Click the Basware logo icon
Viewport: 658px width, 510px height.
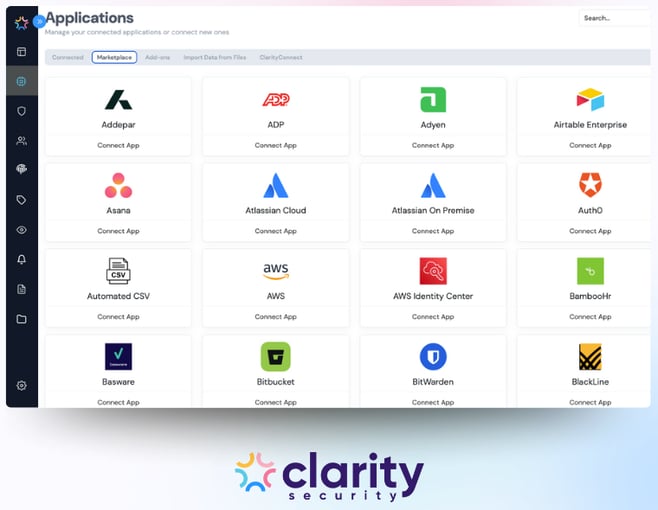click(x=118, y=356)
